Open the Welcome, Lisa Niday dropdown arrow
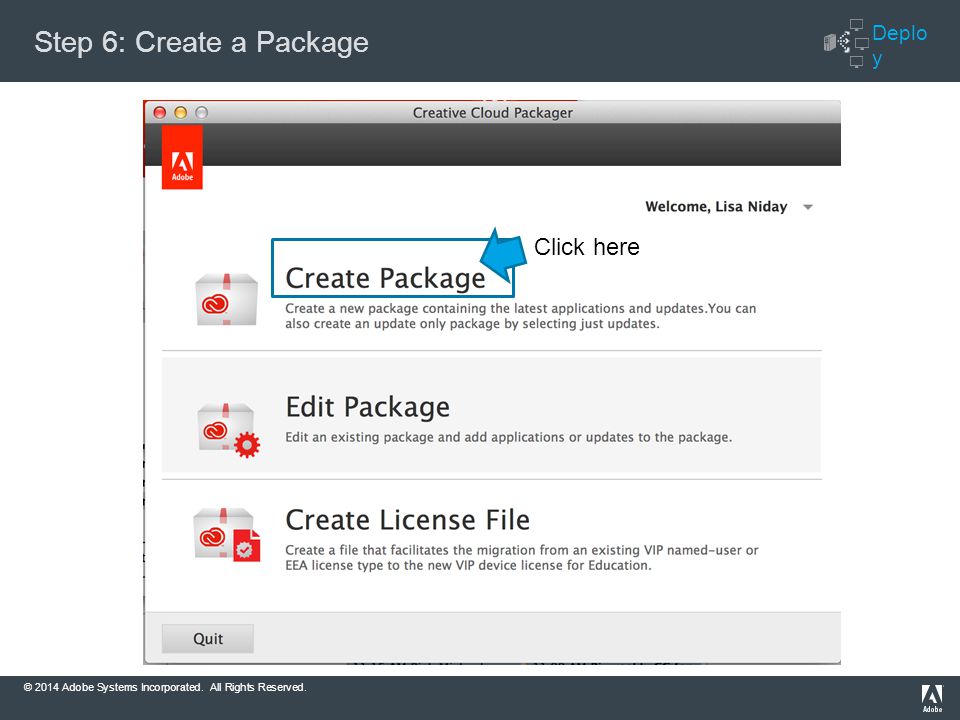This screenshot has width=960, height=720. click(808, 207)
